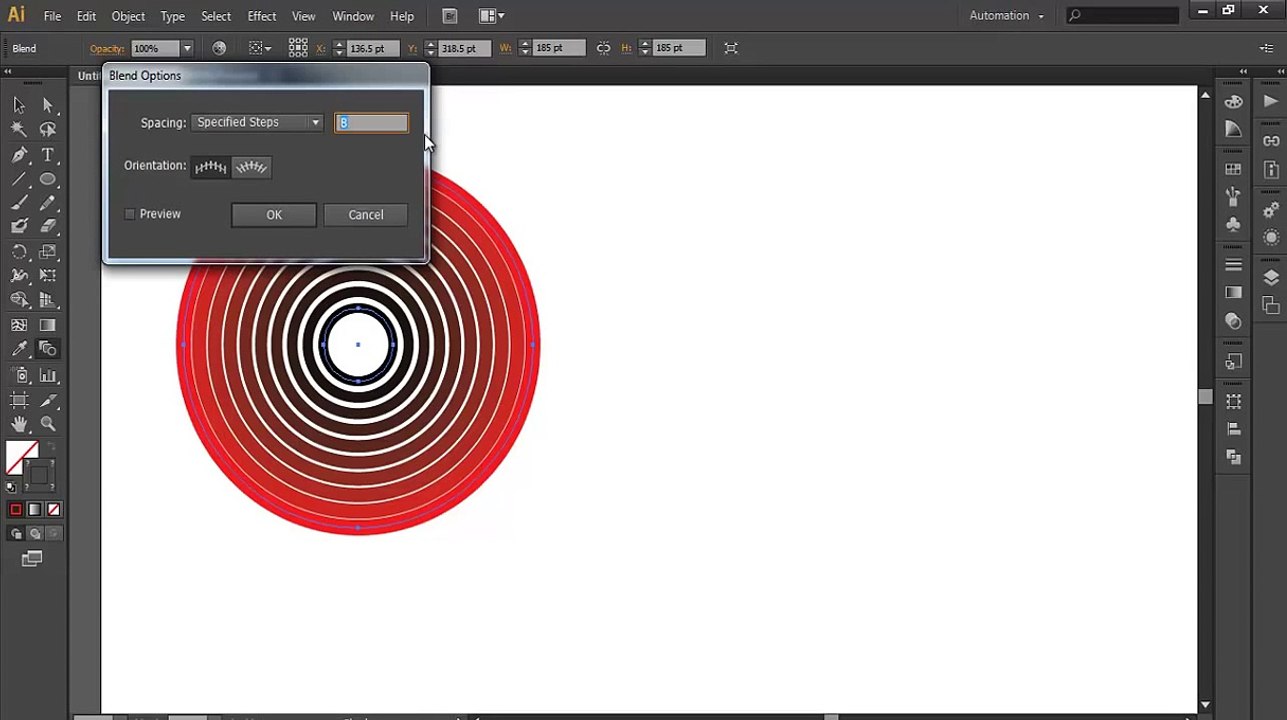The height and width of the screenshot is (720, 1287).
Task: Select the Column Graph tool
Action: 47,376
